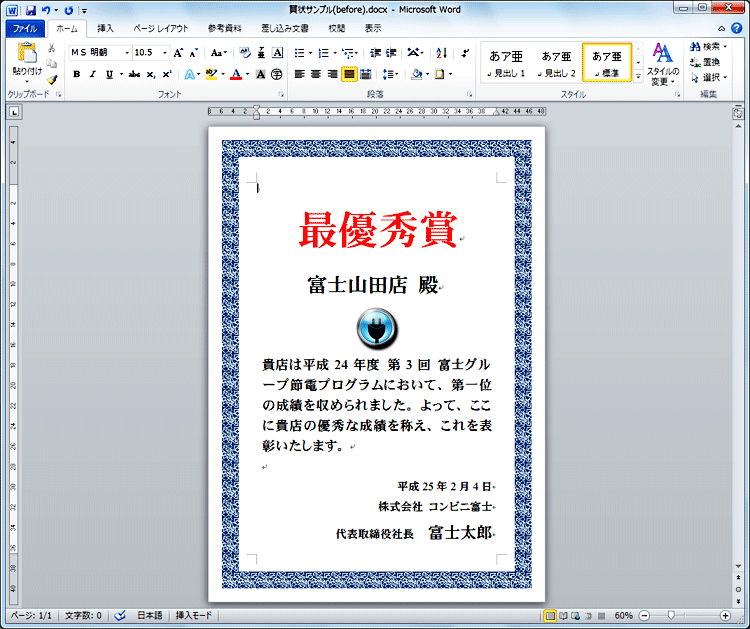Apply strikethrough formatting
The width and height of the screenshot is (750, 629).
[134, 74]
